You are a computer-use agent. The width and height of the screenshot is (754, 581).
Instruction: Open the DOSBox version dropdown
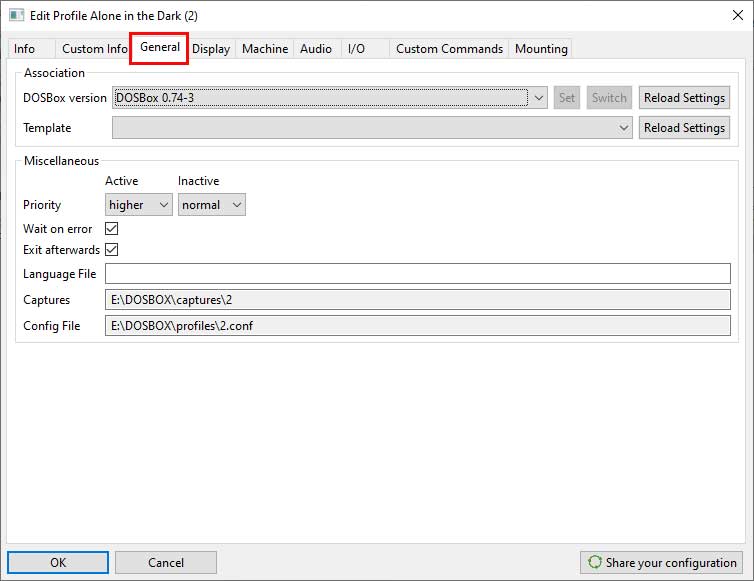pyautogui.click(x=330, y=98)
